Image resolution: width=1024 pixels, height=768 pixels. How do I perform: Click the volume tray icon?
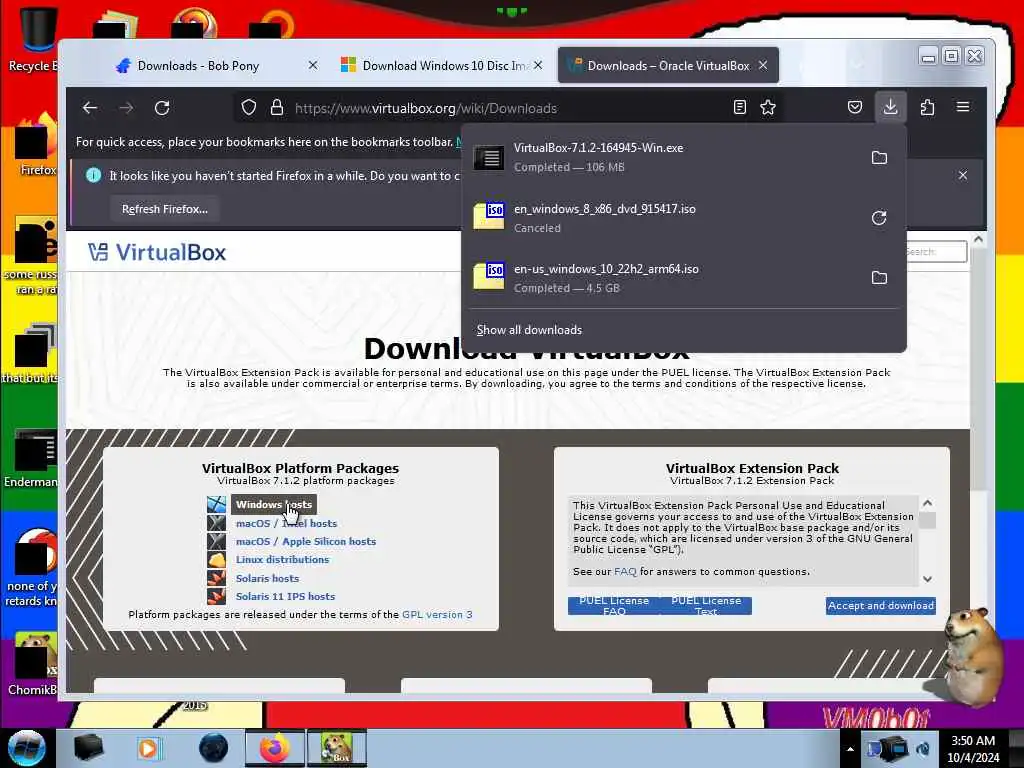click(x=923, y=748)
